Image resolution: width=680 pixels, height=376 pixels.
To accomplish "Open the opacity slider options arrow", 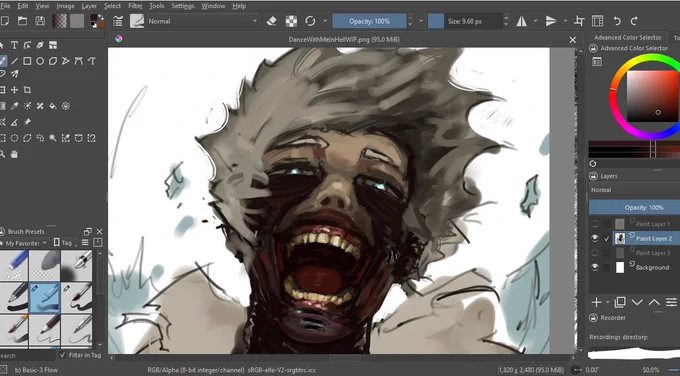I will pos(421,21).
